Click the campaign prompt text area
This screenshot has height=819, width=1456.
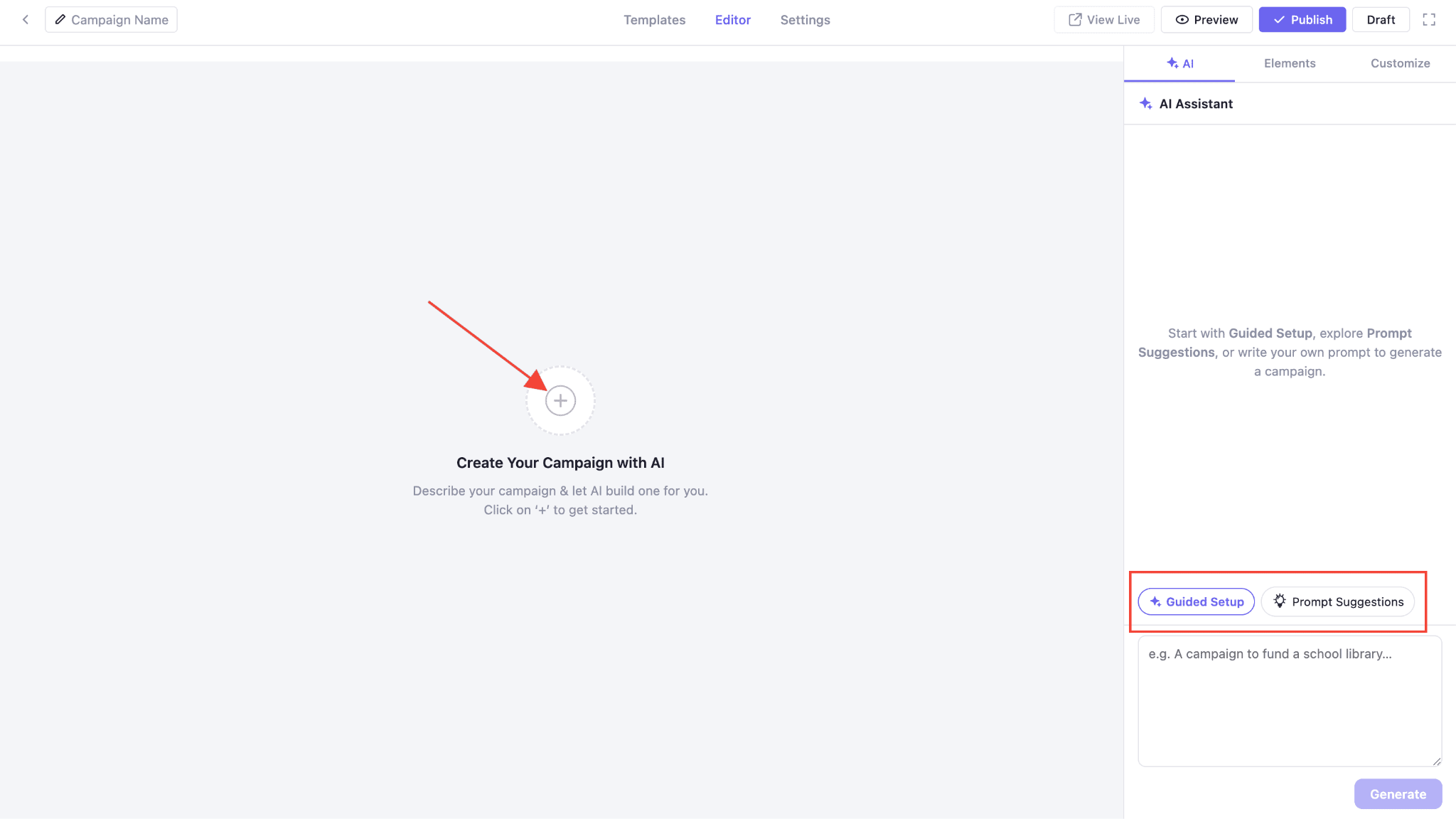[x=1290, y=701]
